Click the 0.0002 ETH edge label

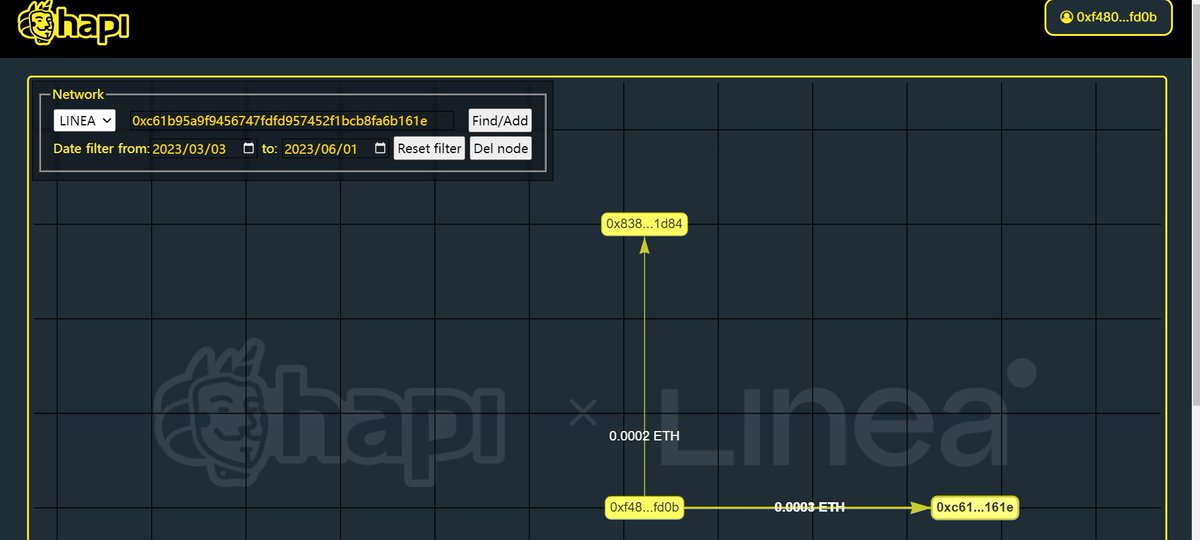(644, 436)
